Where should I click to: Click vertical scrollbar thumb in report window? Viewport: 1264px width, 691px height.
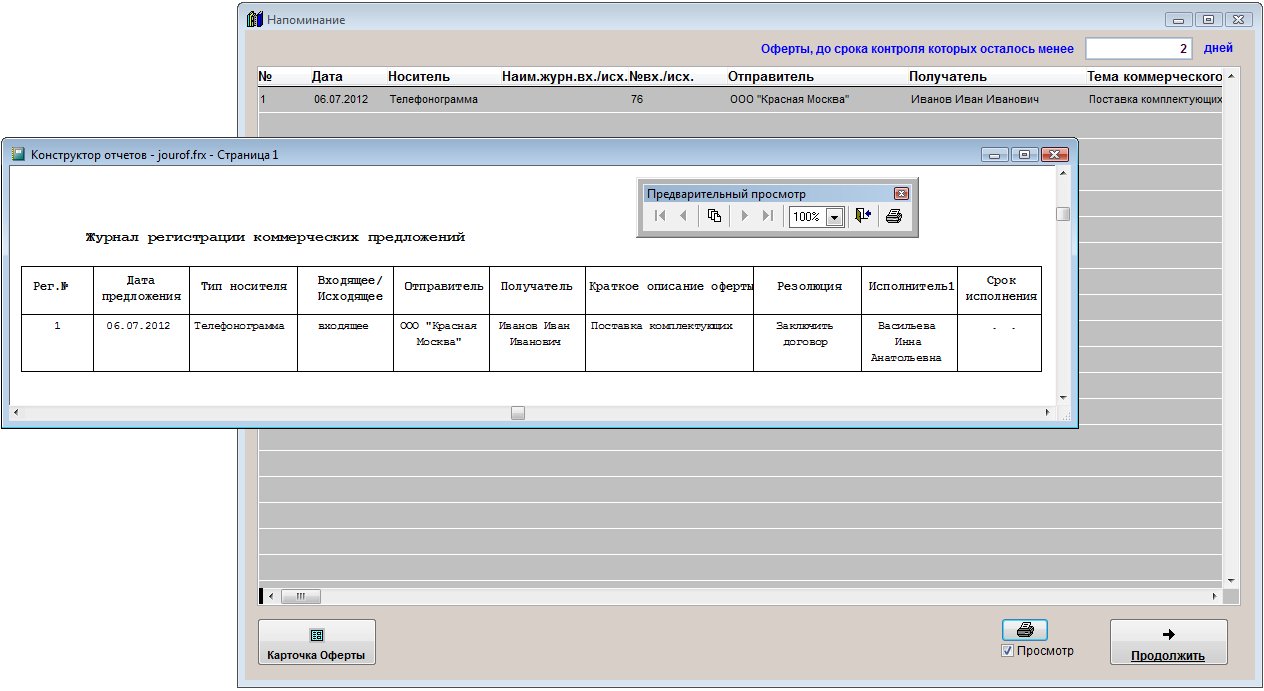(1063, 214)
